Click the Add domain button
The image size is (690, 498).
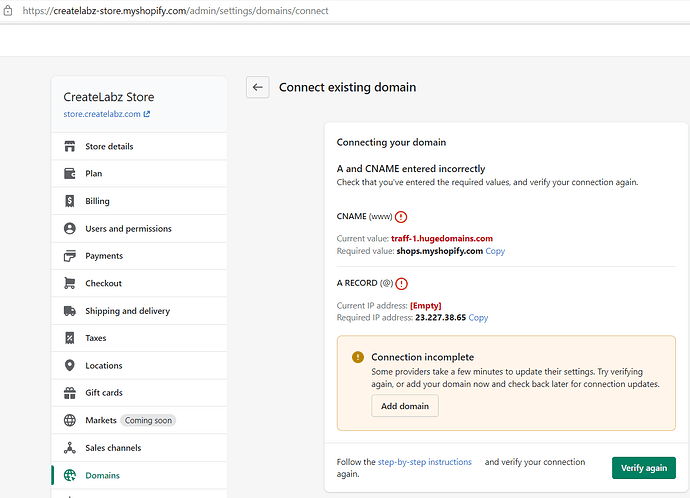[x=404, y=406]
